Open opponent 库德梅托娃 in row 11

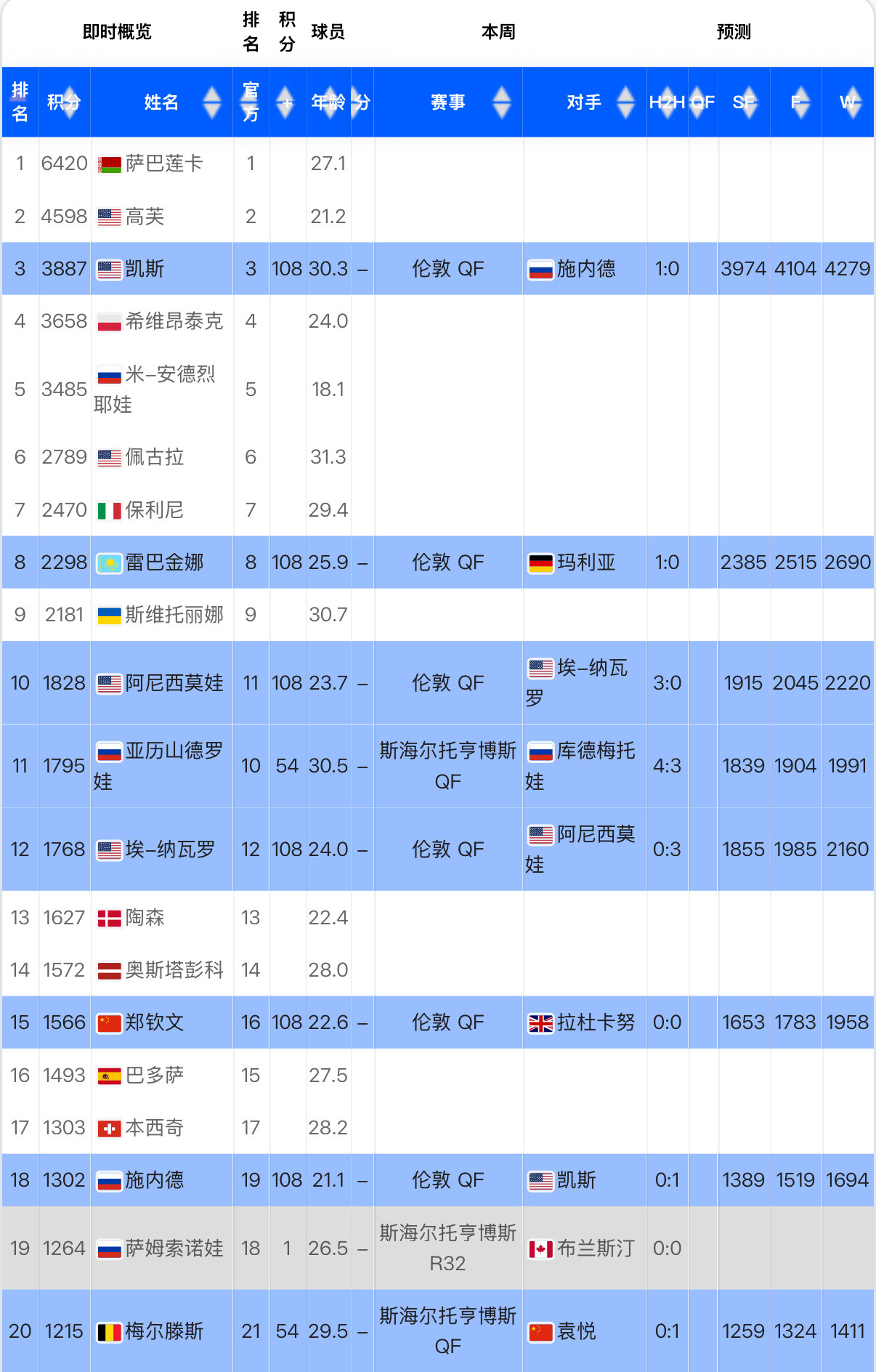coord(581,766)
